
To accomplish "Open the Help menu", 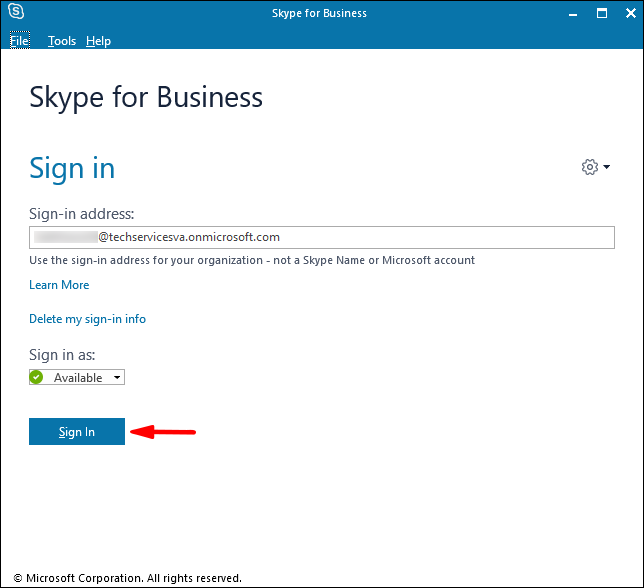I will [x=99, y=41].
